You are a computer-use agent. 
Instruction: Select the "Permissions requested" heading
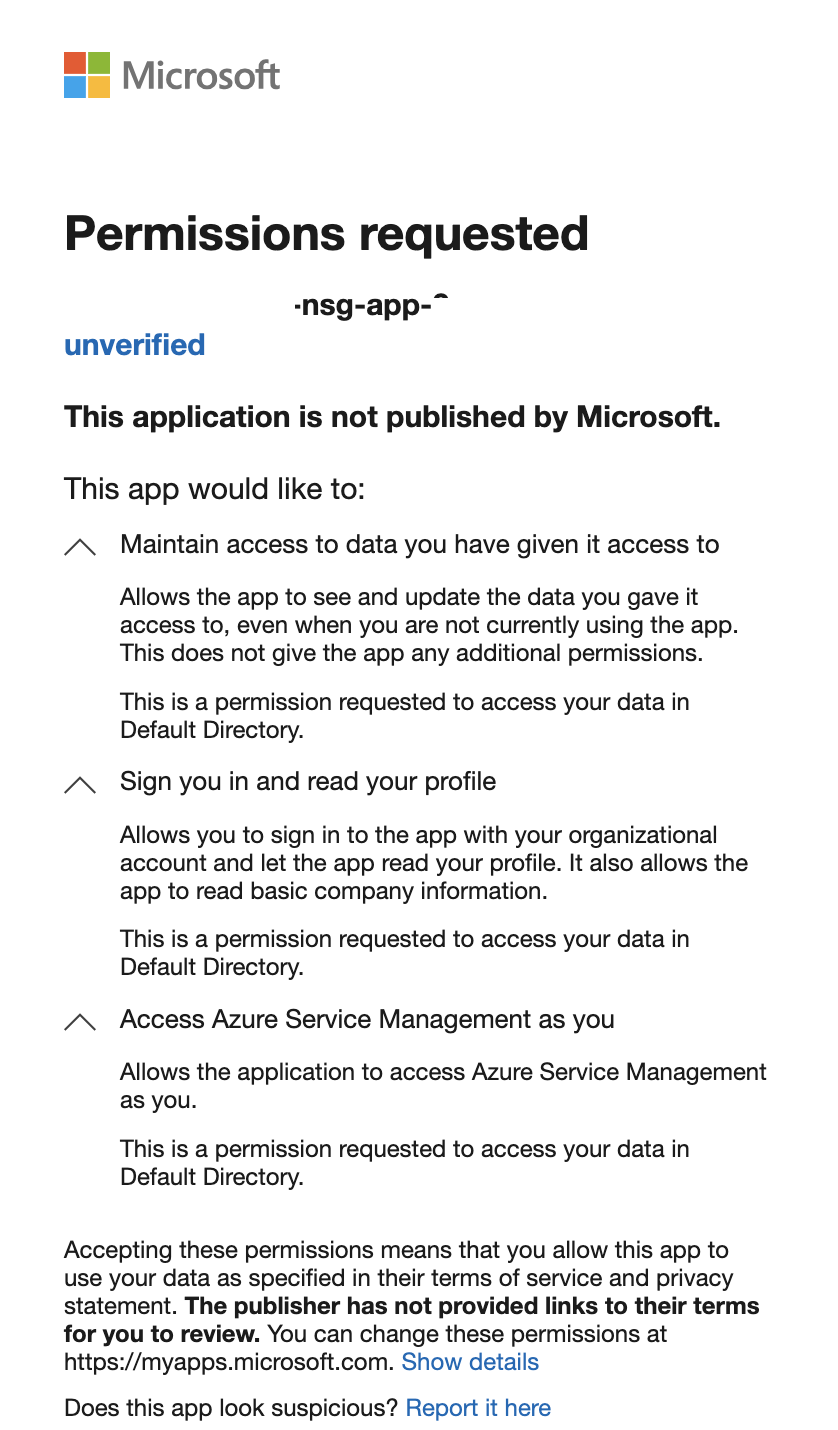coord(326,234)
